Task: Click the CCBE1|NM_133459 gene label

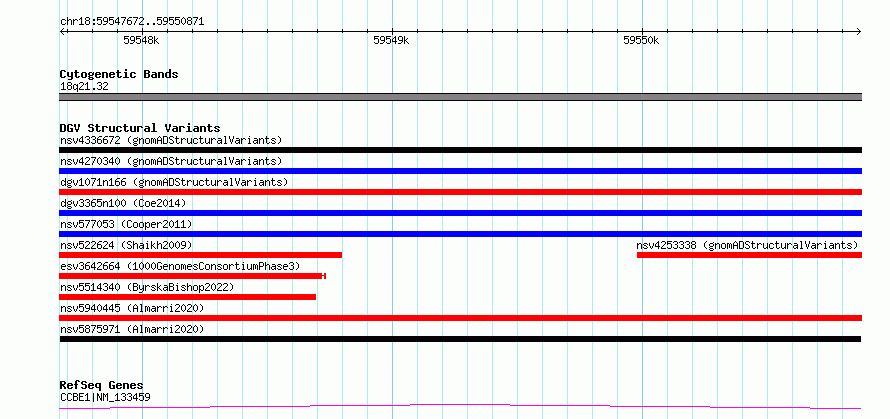Action: (x=105, y=397)
